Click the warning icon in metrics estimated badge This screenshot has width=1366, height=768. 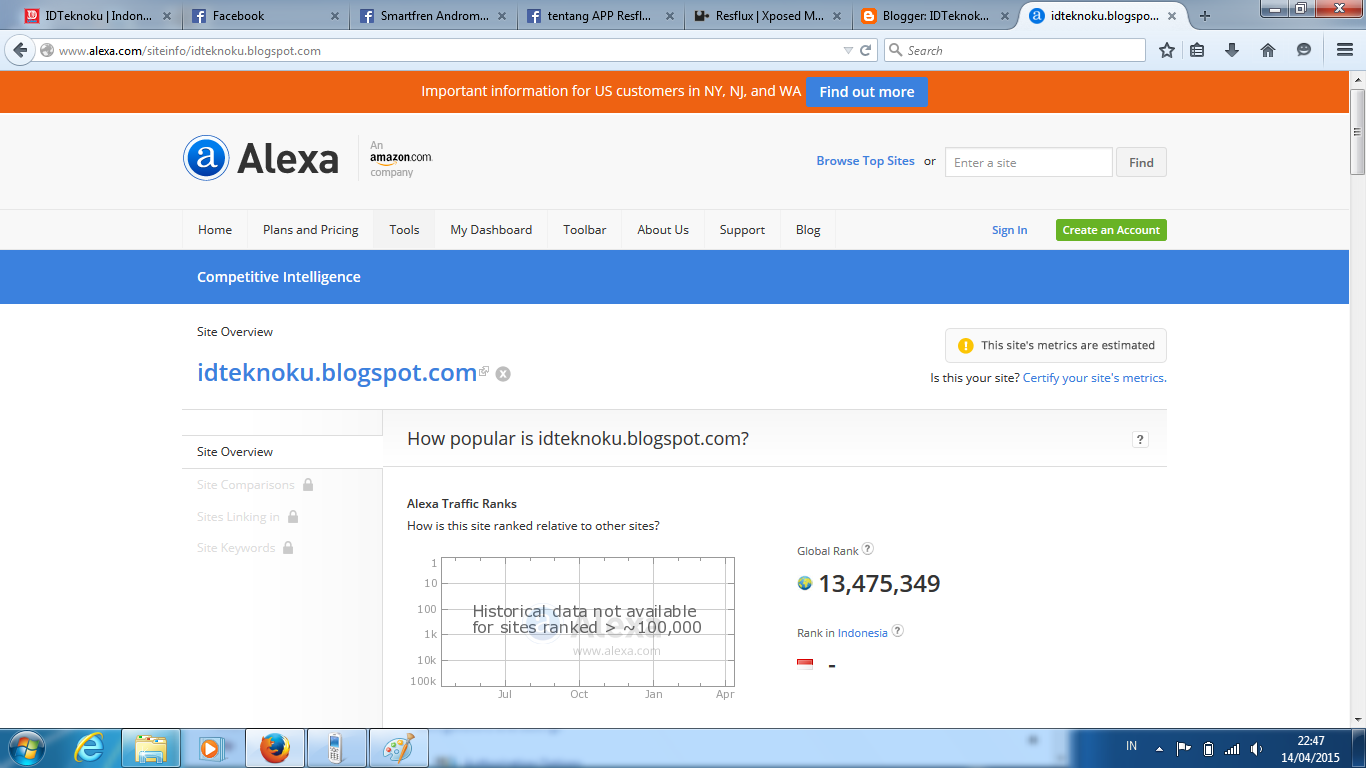coord(965,345)
